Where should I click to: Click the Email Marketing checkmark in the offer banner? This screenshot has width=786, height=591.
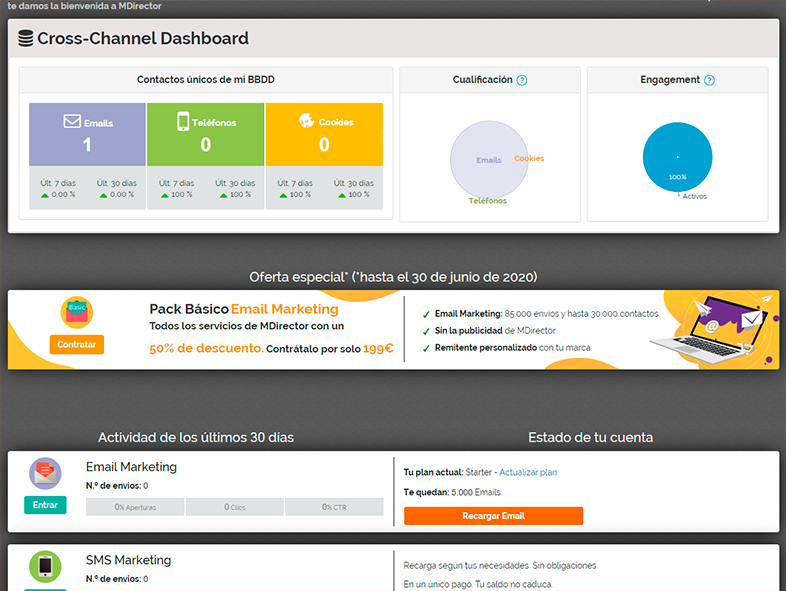pos(426,314)
